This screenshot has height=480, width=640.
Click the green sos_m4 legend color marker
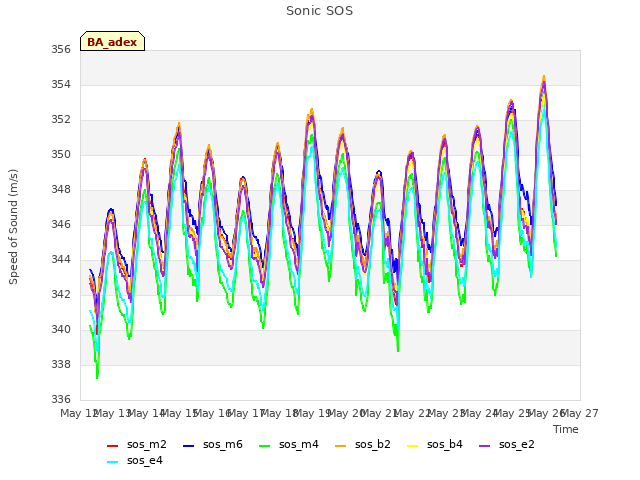[264, 446]
